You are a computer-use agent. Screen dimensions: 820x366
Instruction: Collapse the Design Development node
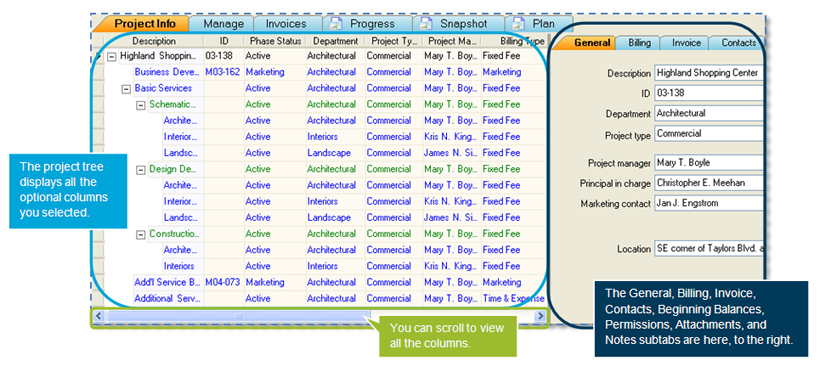pos(140,170)
